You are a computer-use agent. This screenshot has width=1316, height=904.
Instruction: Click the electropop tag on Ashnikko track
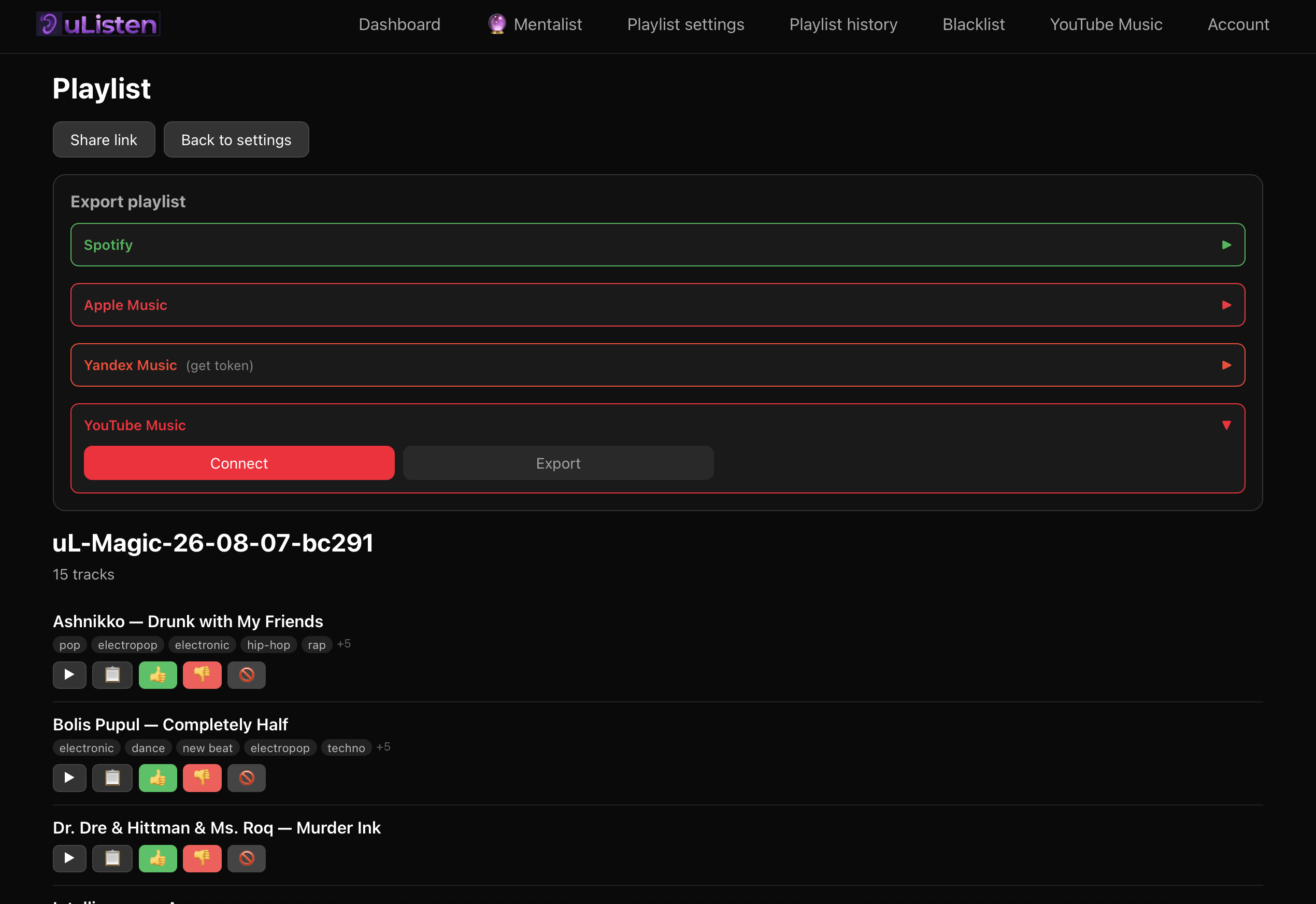tap(127, 645)
